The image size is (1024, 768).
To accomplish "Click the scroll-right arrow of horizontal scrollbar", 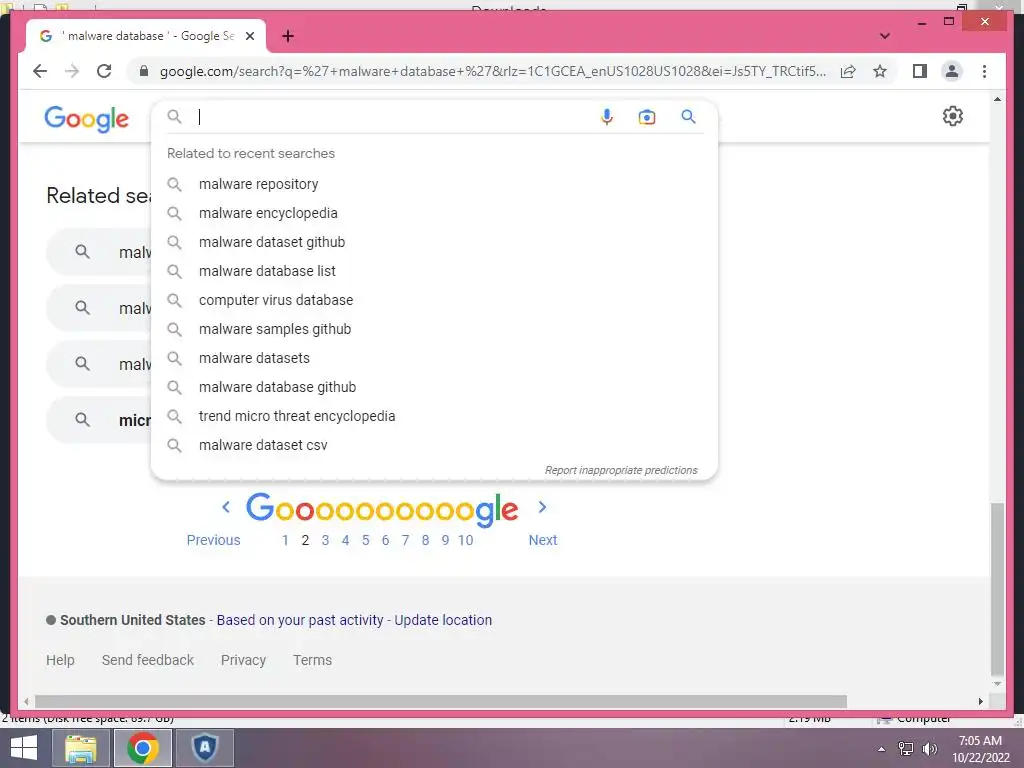I will point(980,701).
